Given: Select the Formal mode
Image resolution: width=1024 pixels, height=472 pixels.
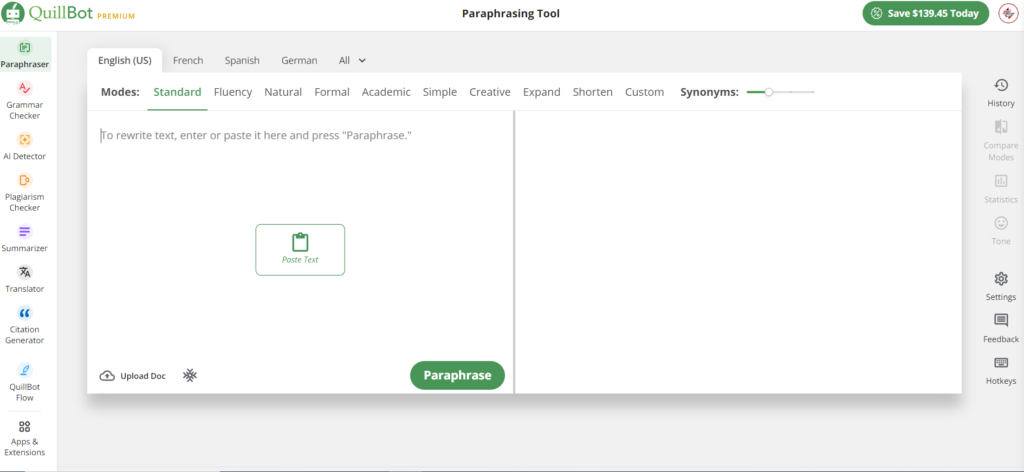Looking at the screenshot, I should (x=332, y=92).
